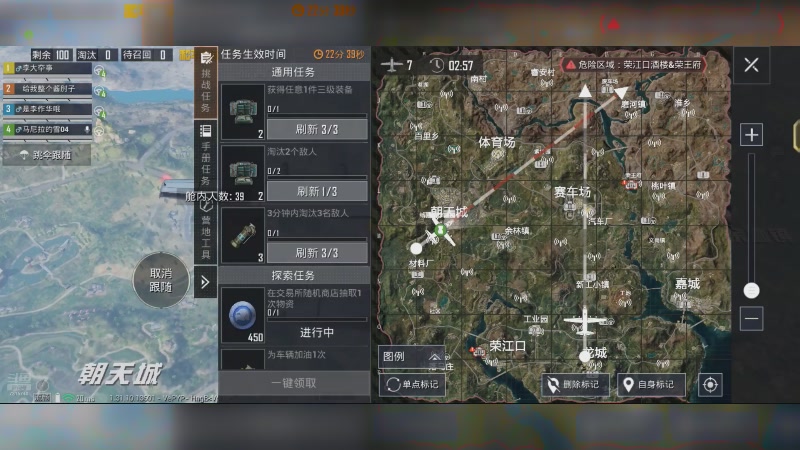Screen dimensions: 800x450
Task: Tap the 跳伞跟随 parachute follow button
Action: 47,155
